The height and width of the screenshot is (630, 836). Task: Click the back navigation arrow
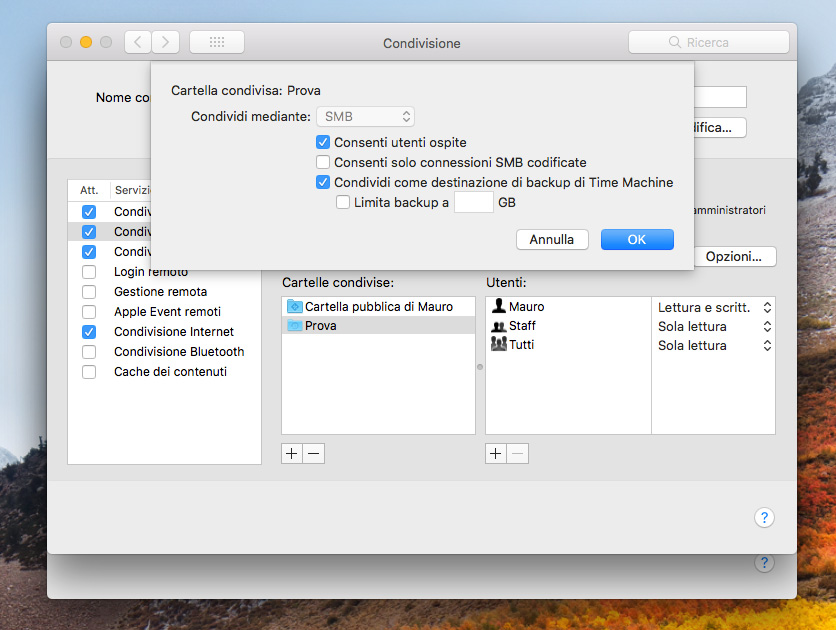[138, 42]
